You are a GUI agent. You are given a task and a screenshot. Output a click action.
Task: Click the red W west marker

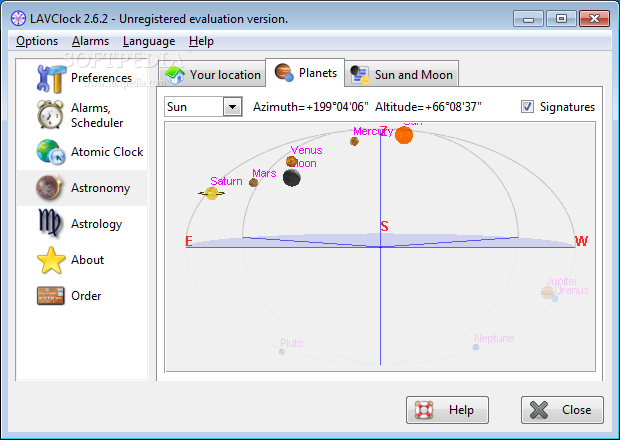582,241
